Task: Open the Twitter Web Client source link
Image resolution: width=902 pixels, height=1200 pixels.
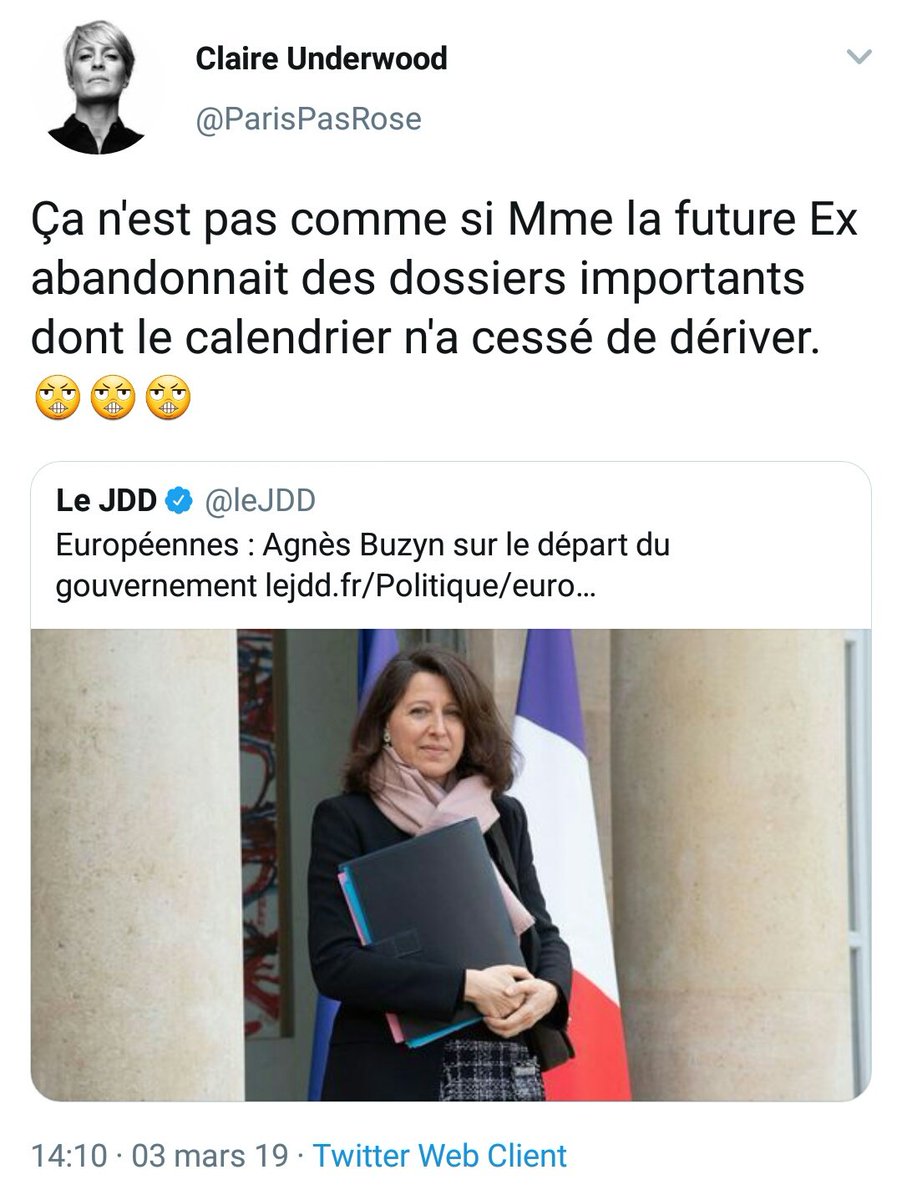Action: tap(440, 1156)
